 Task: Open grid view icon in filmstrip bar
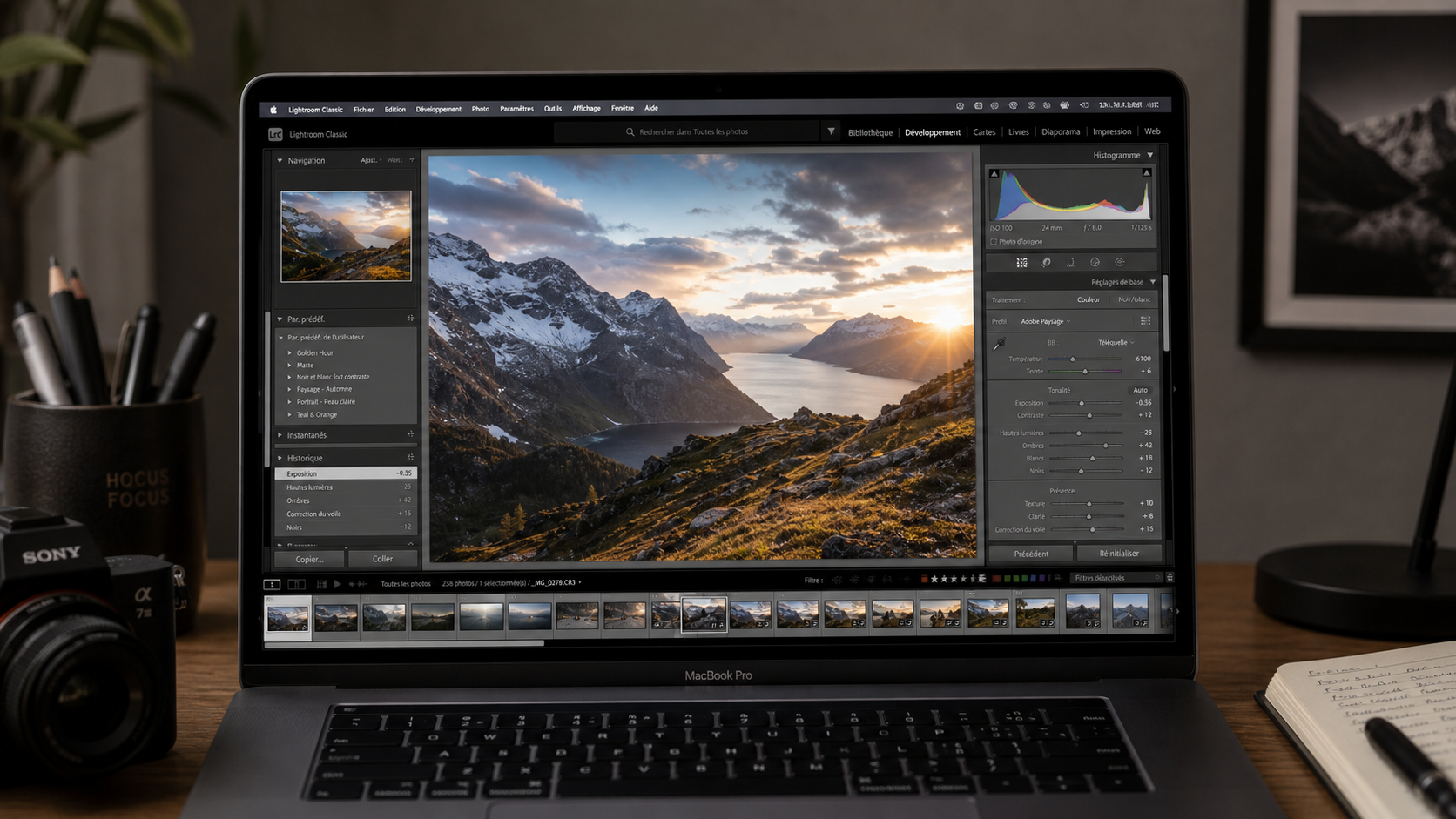click(321, 584)
